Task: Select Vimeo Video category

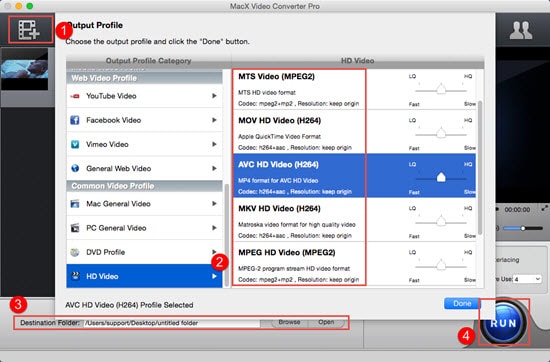Action: point(144,144)
